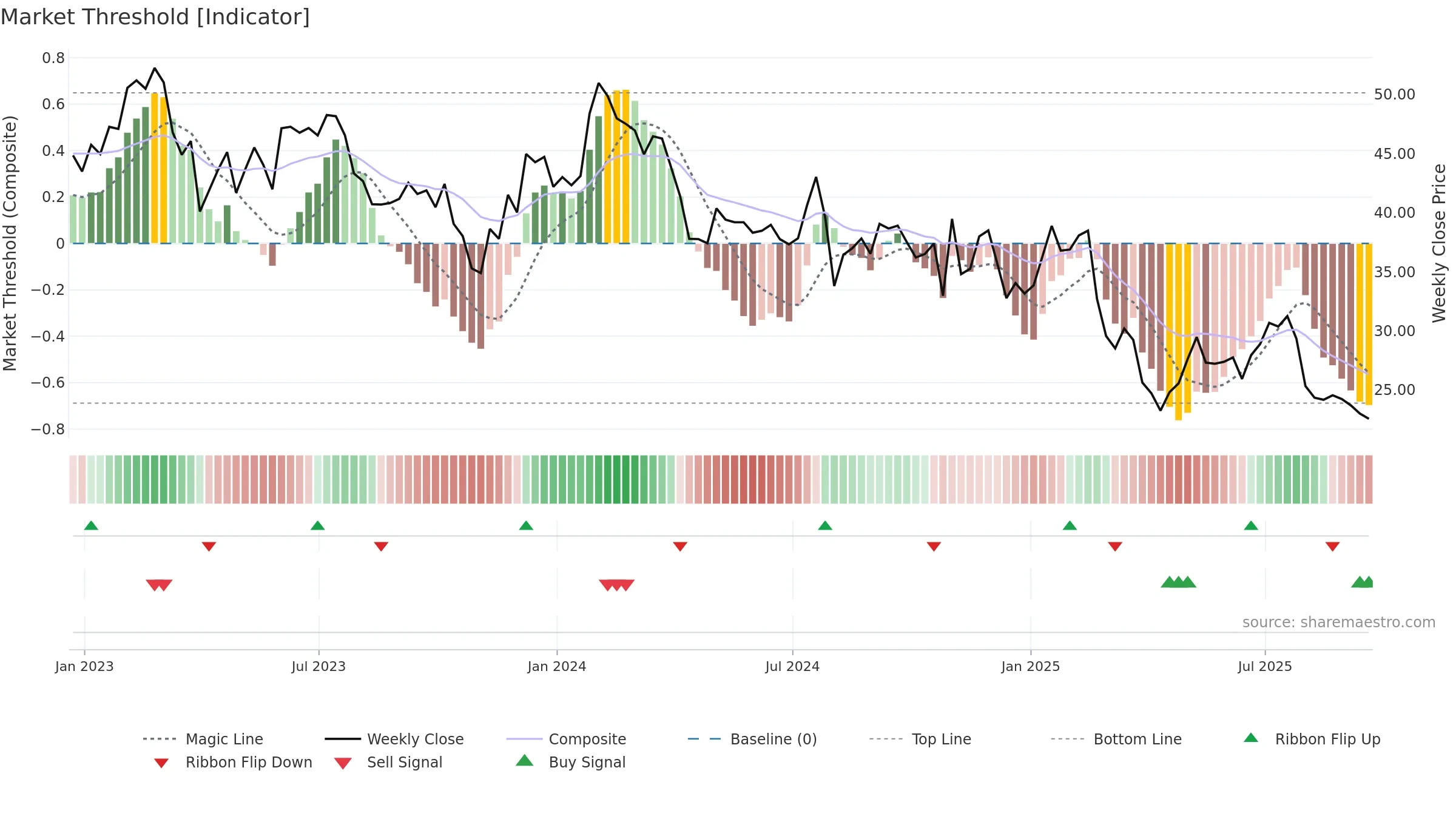Click the '40.00' right-axis price label

coord(1395,213)
